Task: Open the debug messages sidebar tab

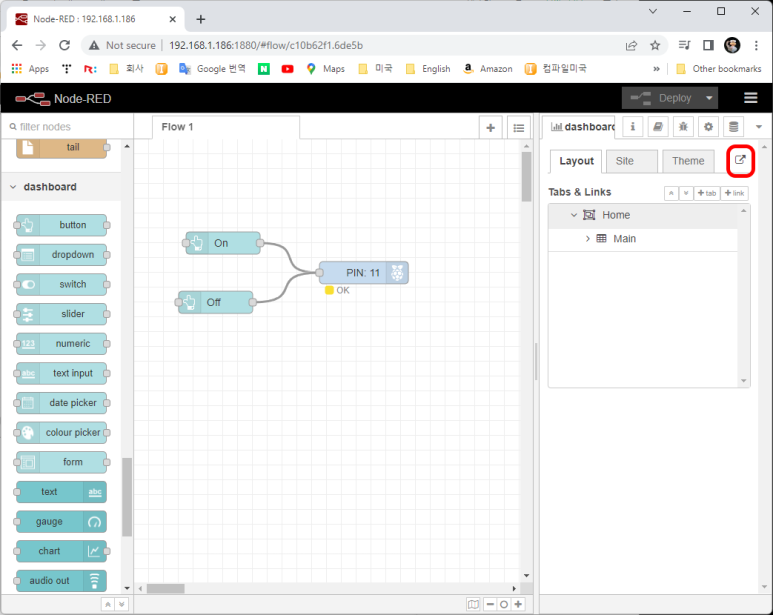Action: click(x=683, y=127)
